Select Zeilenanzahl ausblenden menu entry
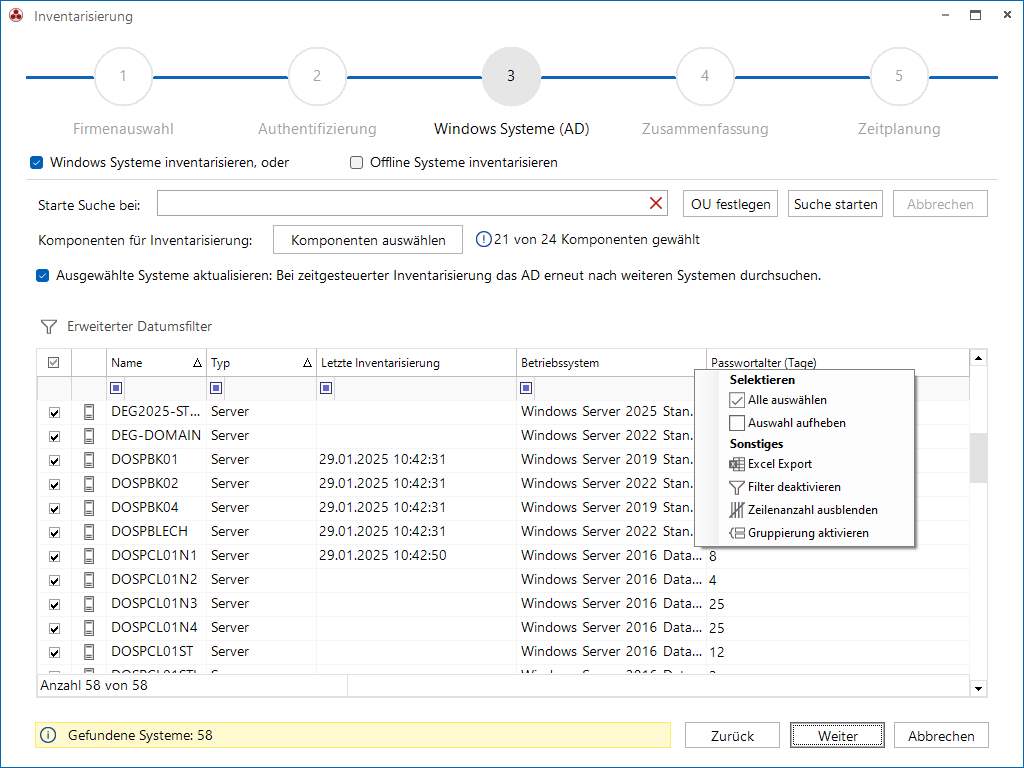The width and height of the screenshot is (1024, 768). point(803,510)
